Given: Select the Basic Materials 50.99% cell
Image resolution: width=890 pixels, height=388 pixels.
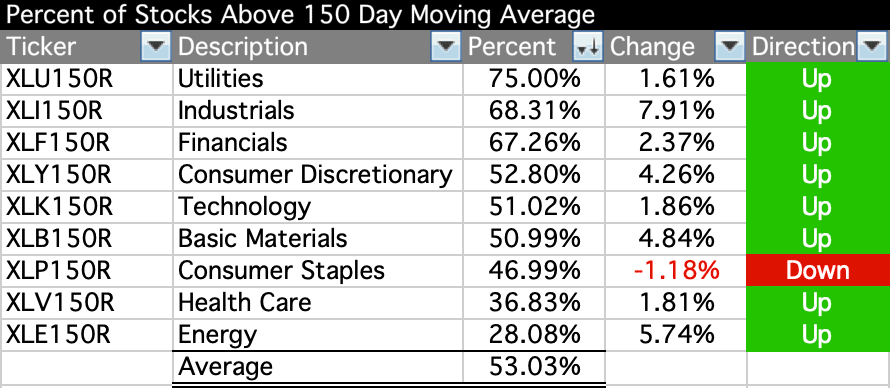Looking at the screenshot, I should [534, 238].
